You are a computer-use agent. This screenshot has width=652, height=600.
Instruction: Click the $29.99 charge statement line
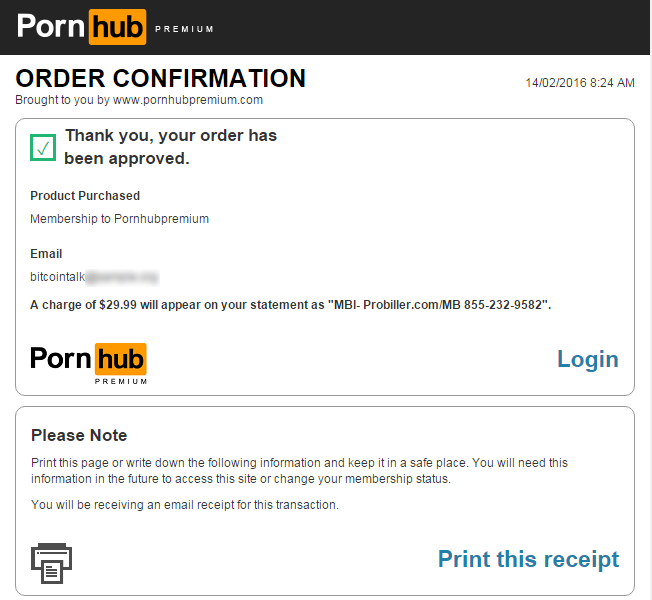[291, 305]
